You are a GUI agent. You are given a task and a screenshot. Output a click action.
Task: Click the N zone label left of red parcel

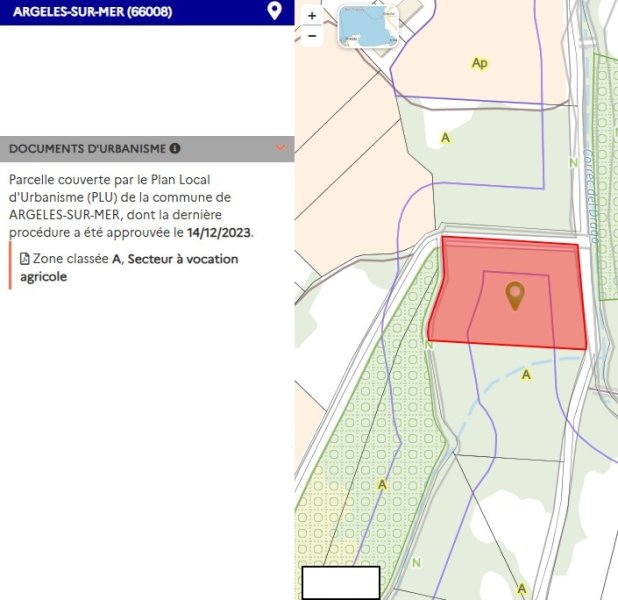(x=429, y=344)
